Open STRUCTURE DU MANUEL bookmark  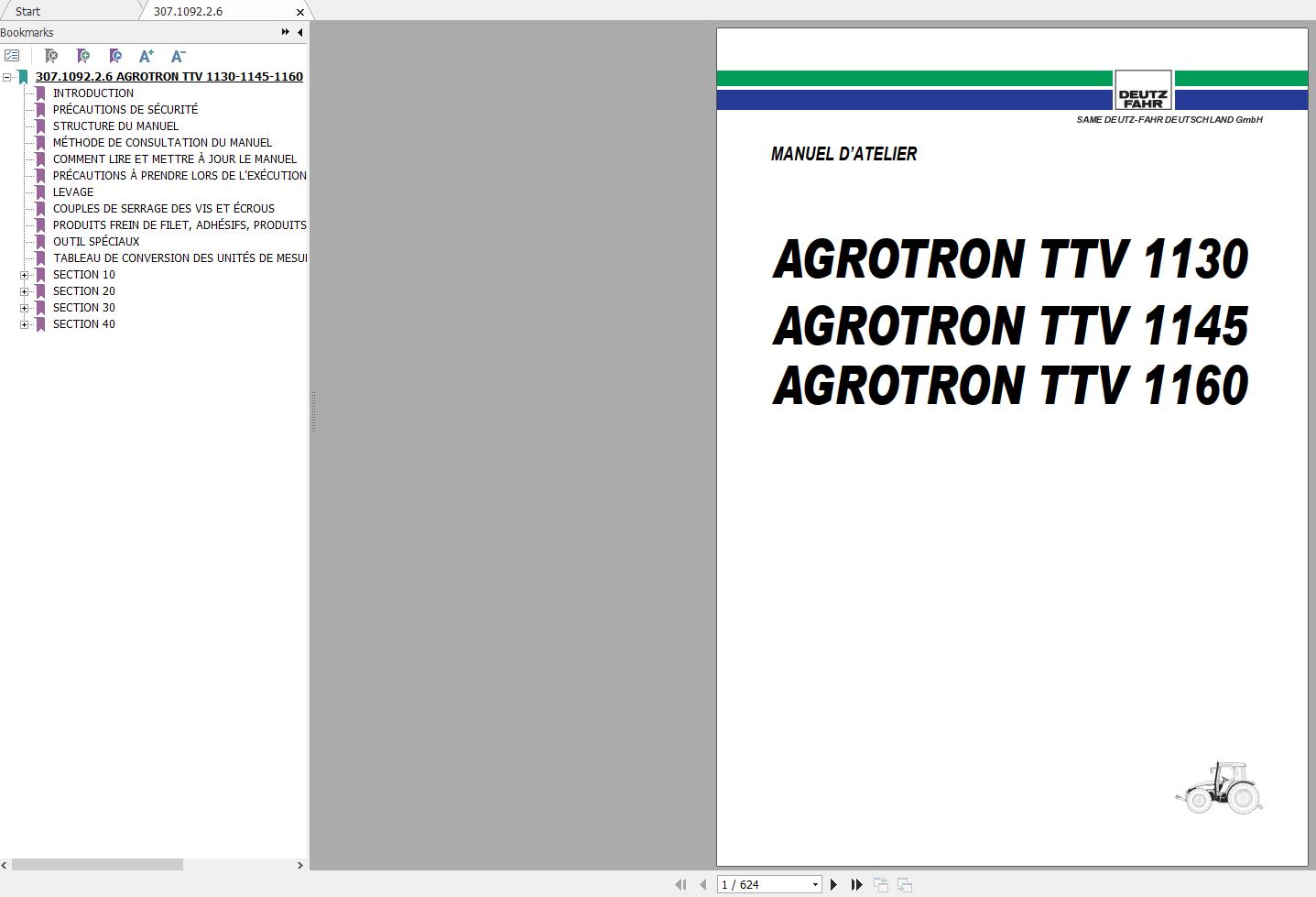(x=115, y=126)
